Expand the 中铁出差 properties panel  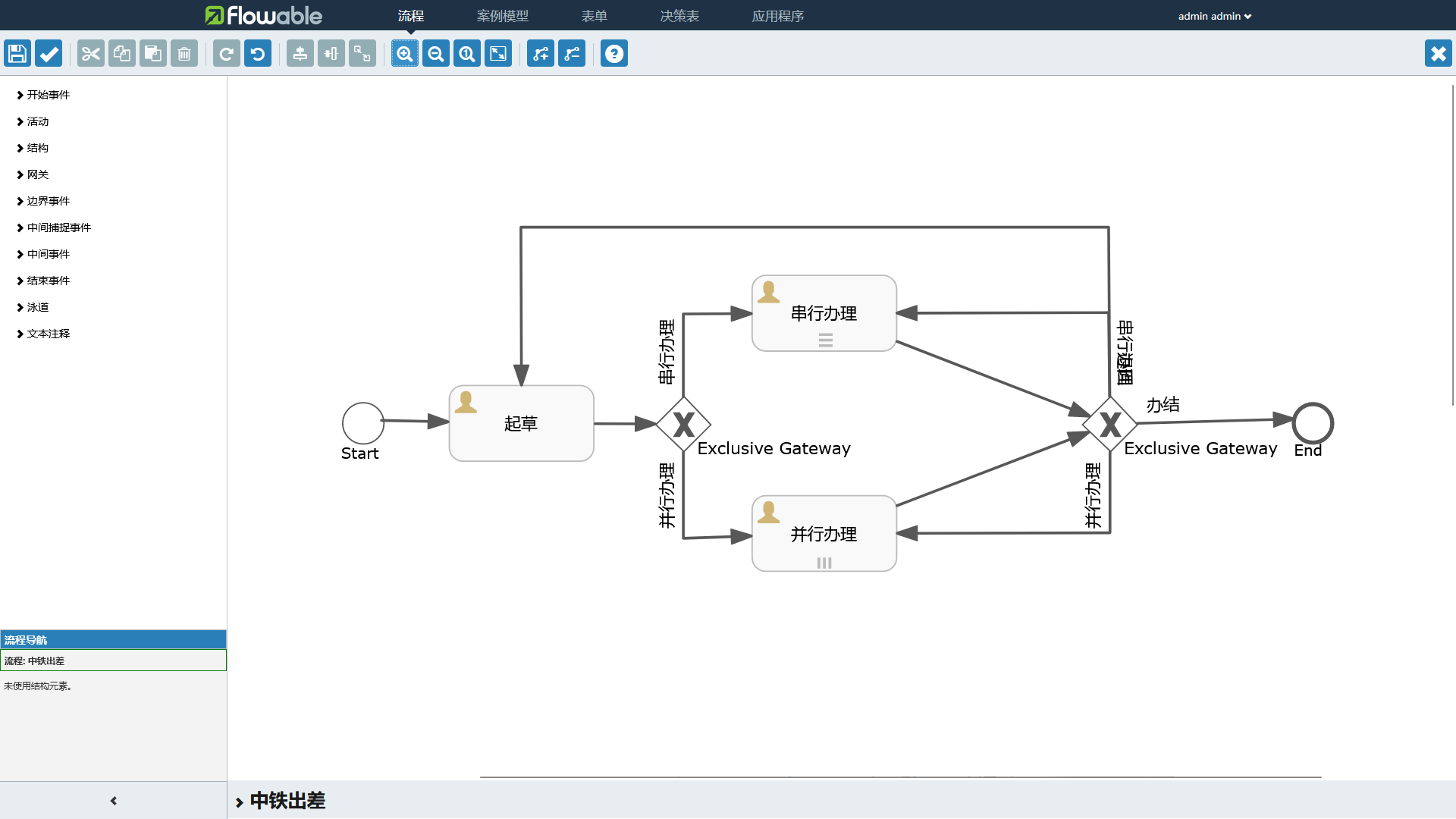[x=287, y=801]
